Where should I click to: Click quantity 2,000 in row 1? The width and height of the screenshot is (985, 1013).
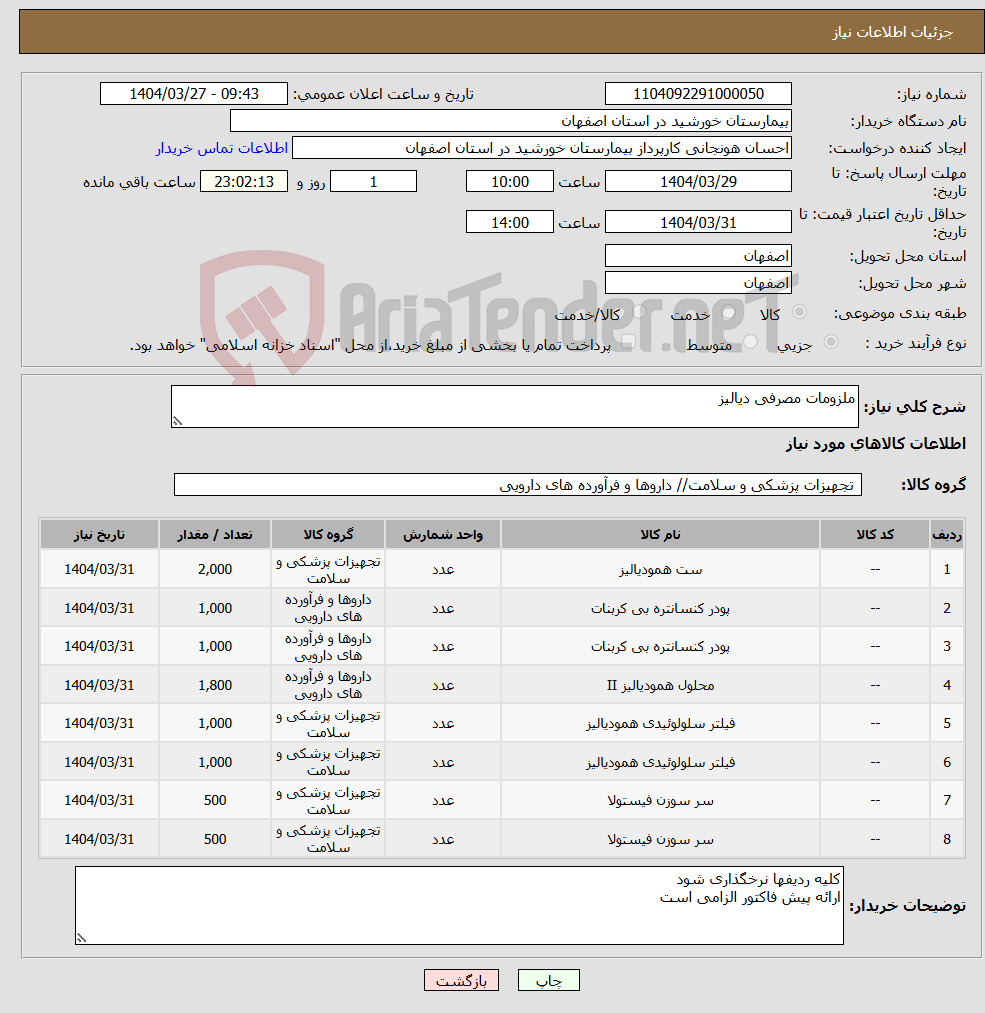pos(215,569)
